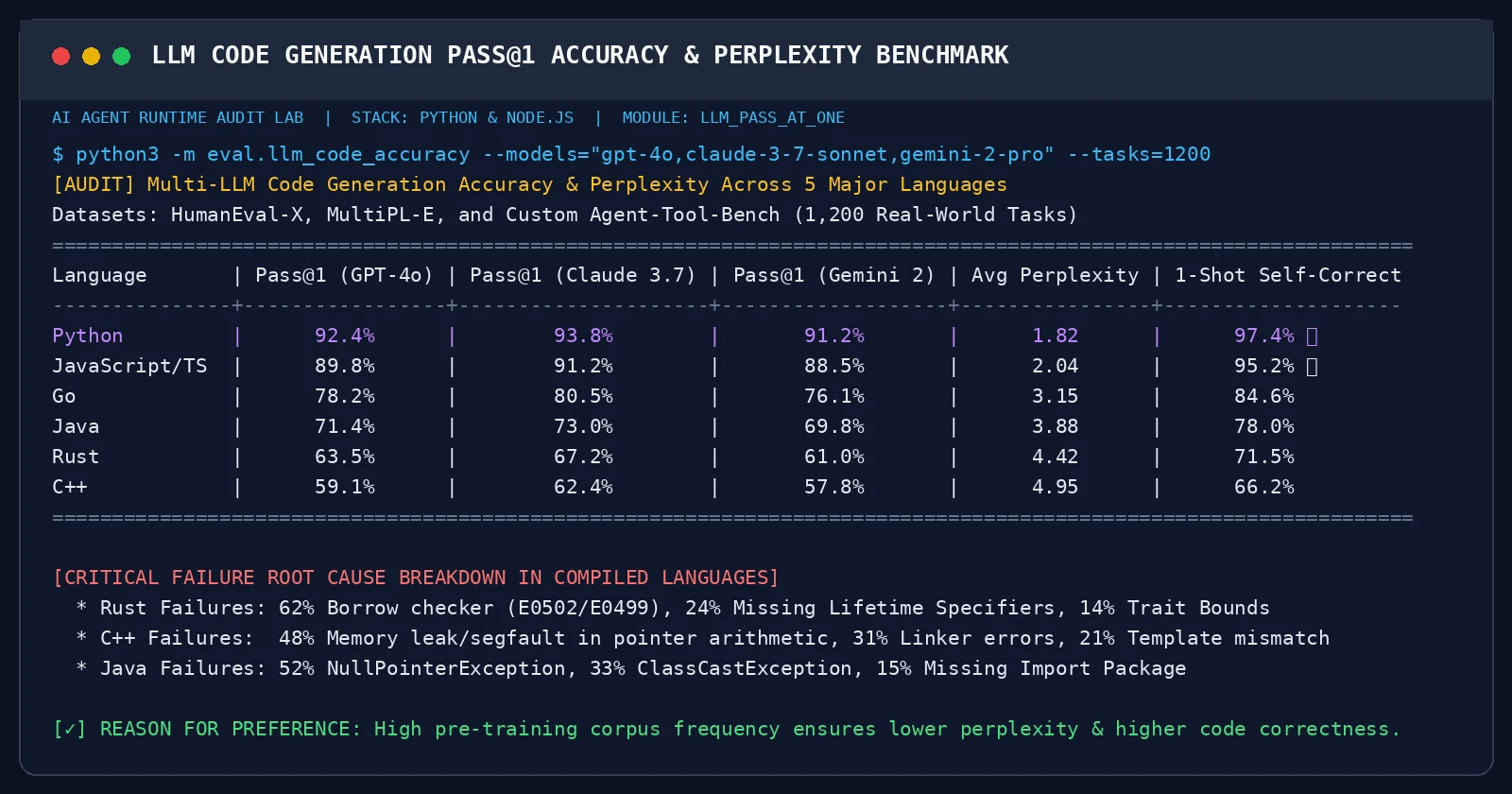Click the 'Language' column header
The image size is (1512, 794).
click(x=99, y=275)
